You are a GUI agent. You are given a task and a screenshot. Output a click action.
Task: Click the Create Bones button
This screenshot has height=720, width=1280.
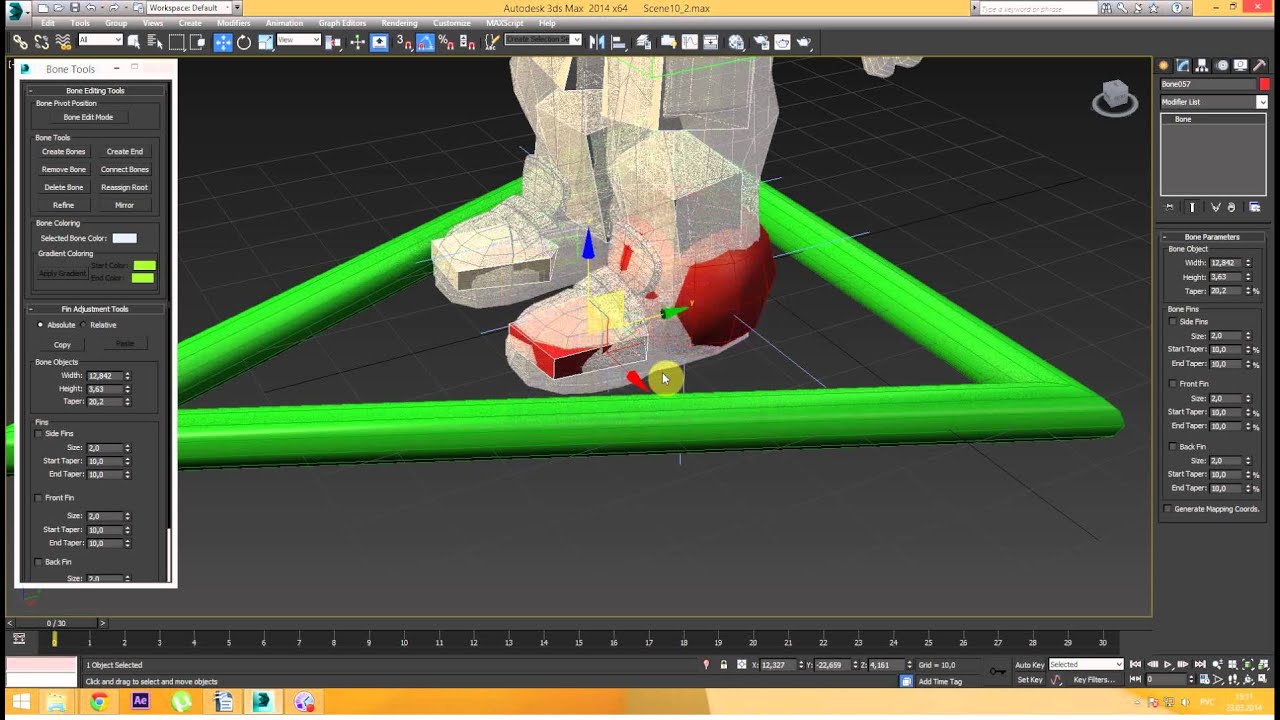coord(63,152)
